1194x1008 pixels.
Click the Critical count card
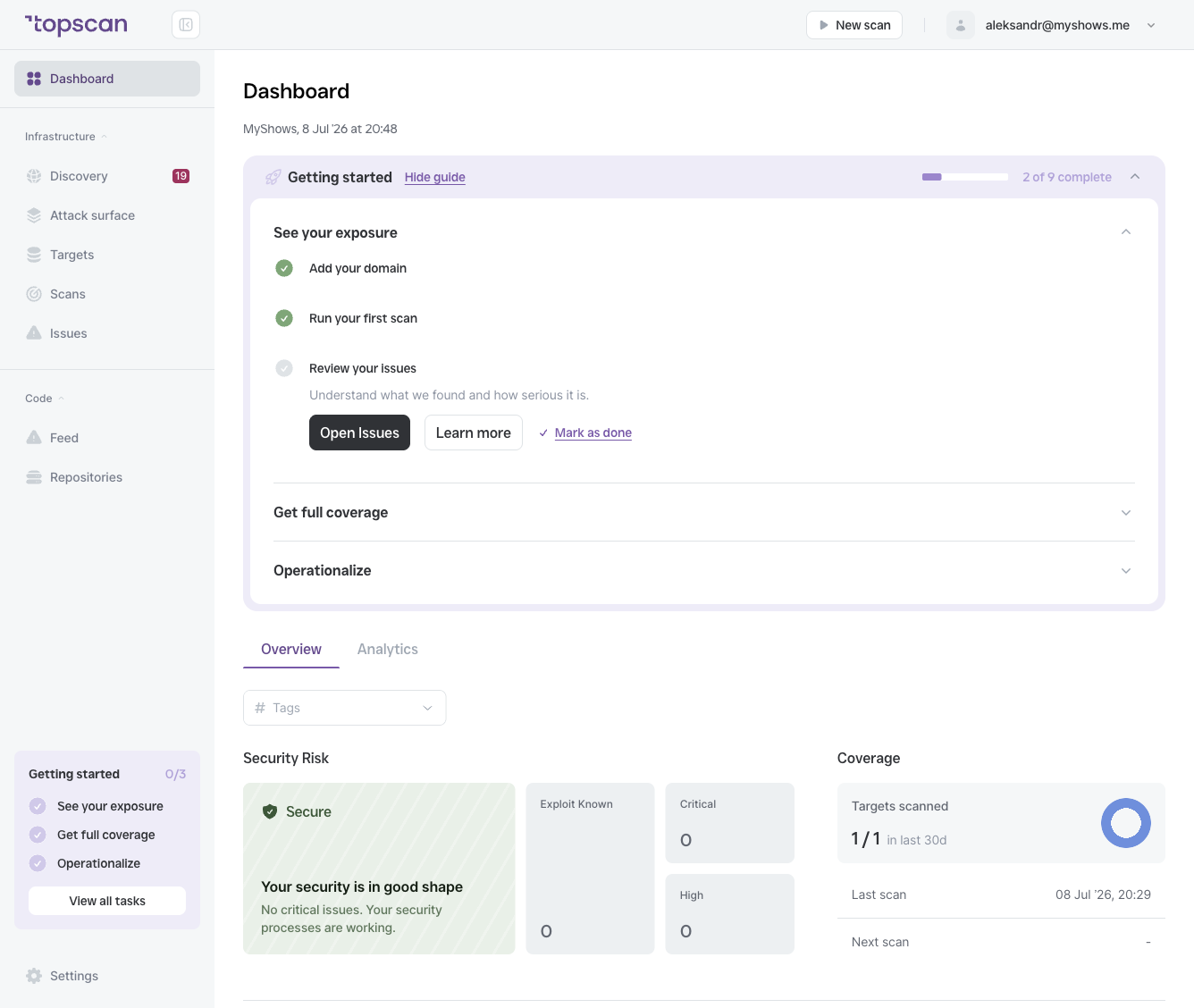[x=730, y=823]
